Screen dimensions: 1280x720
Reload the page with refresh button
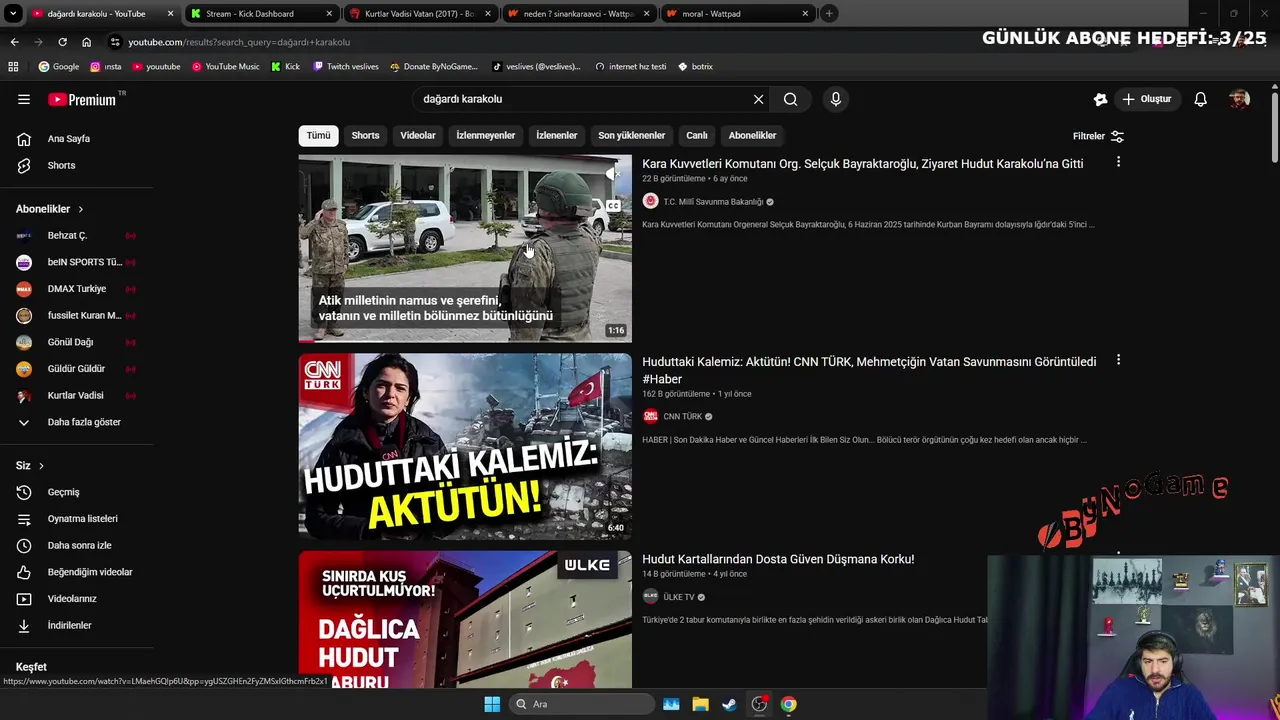tap(62, 42)
